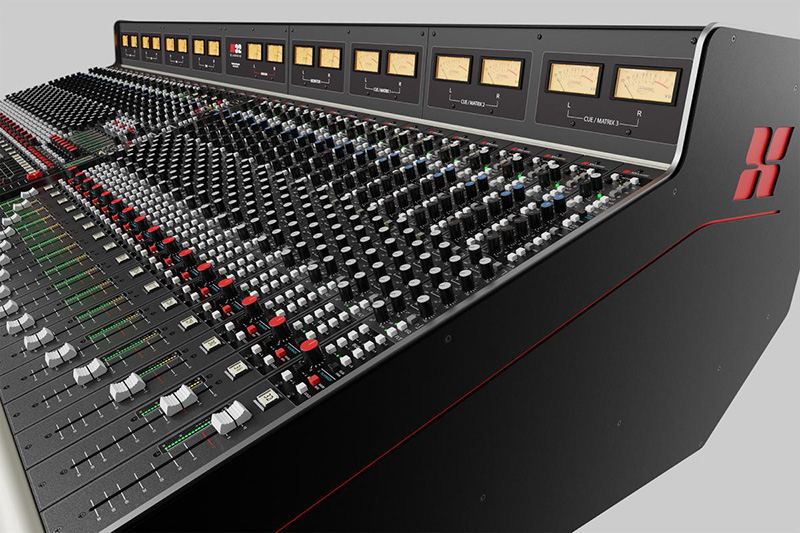Viewport: 800px width, 533px height.
Task: Click the CUE/MATRIX 1 left VU meter
Action: click(x=367, y=61)
